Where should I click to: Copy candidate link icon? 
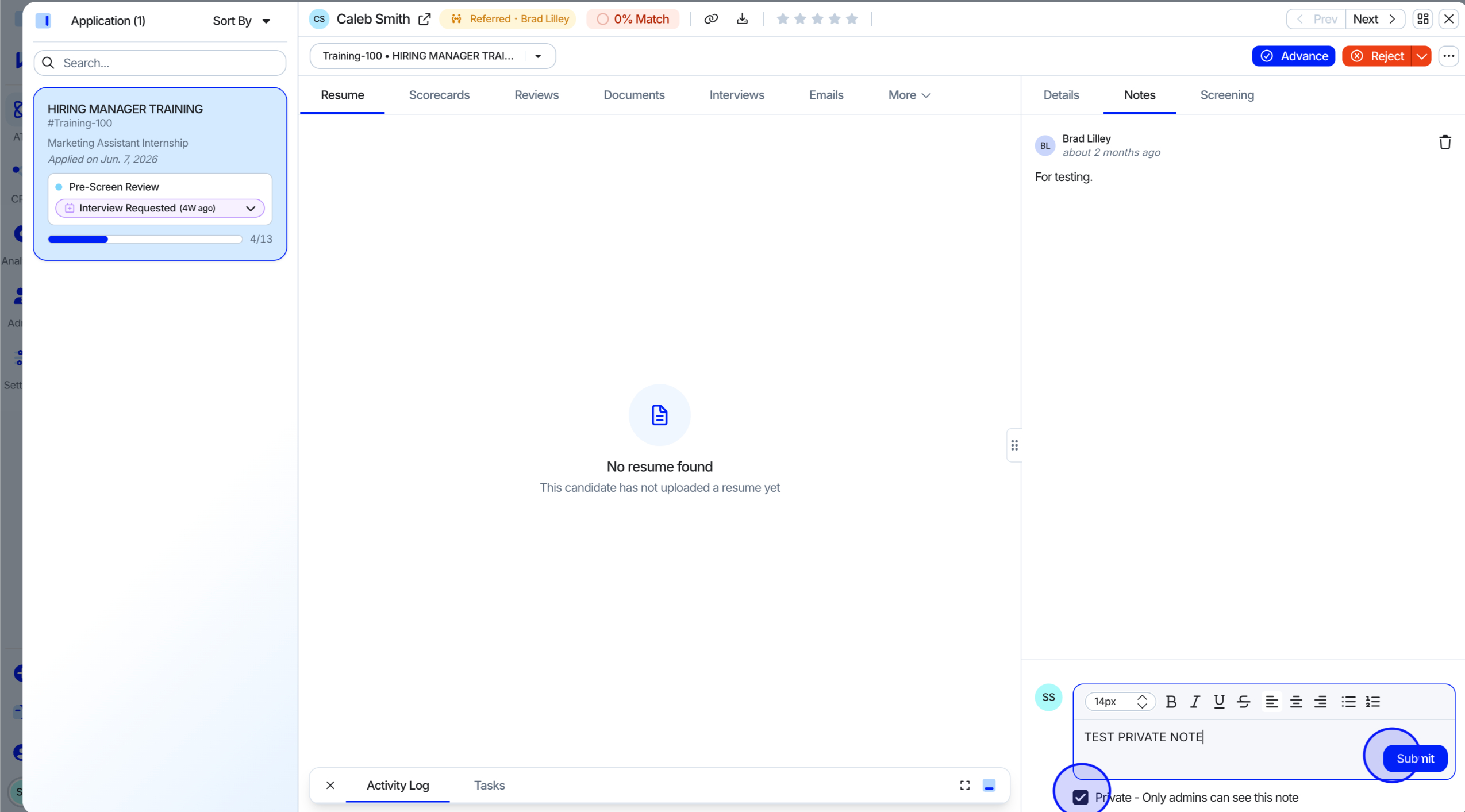point(711,19)
